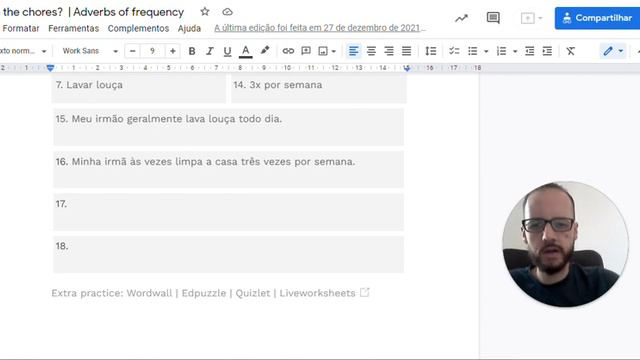Click the cell '7. Lavar louça'
640x360 pixels.
click(x=139, y=88)
